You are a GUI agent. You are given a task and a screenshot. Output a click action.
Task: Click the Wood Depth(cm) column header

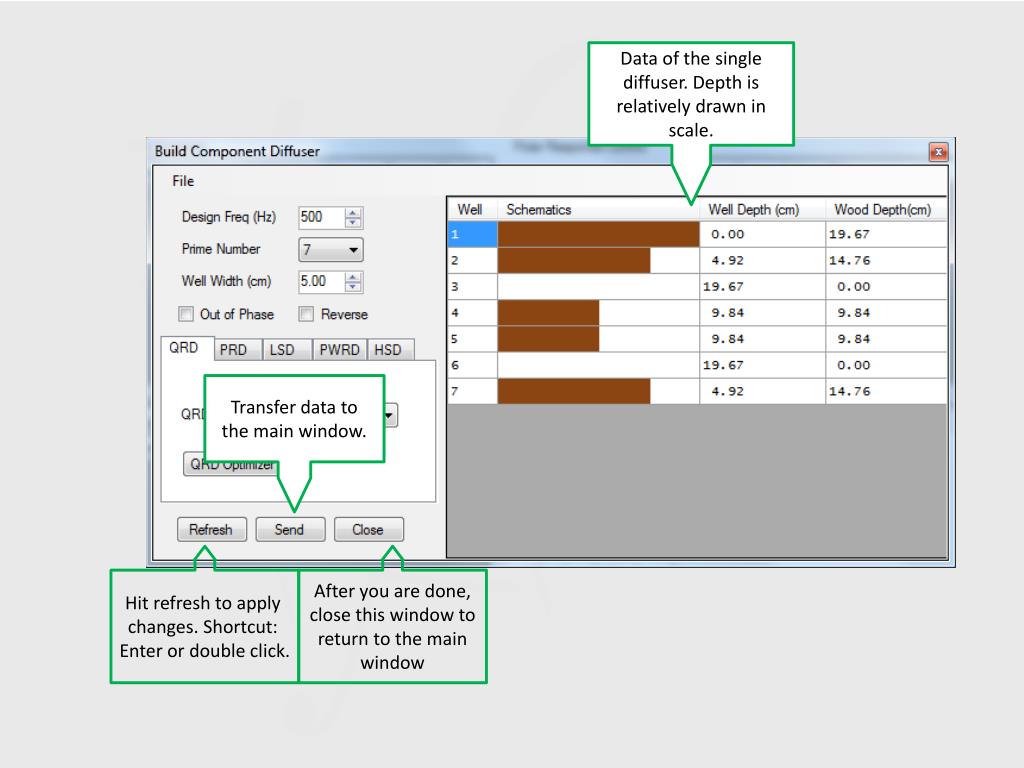(886, 210)
